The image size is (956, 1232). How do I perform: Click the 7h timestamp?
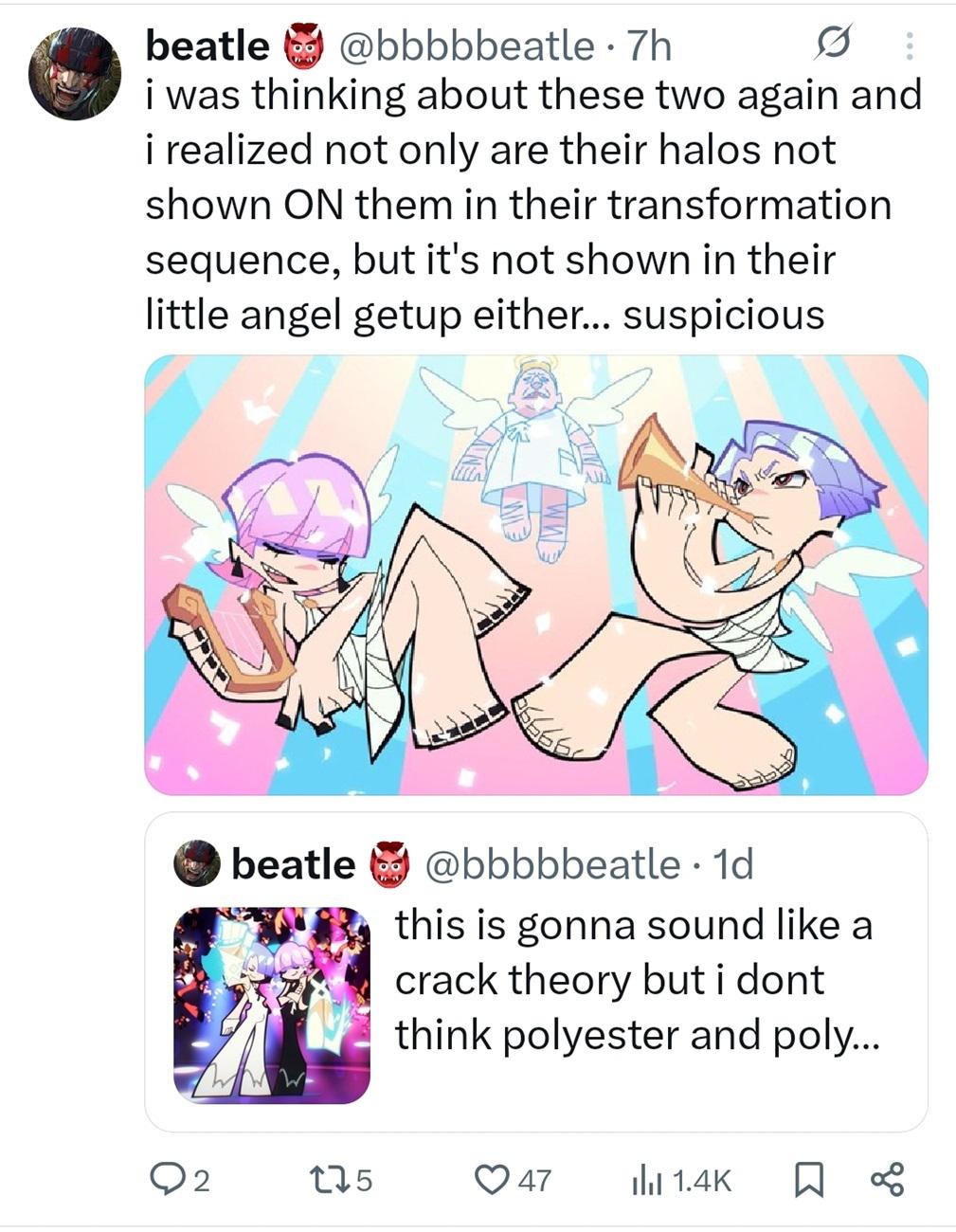pyautogui.click(x=650, y=45)
